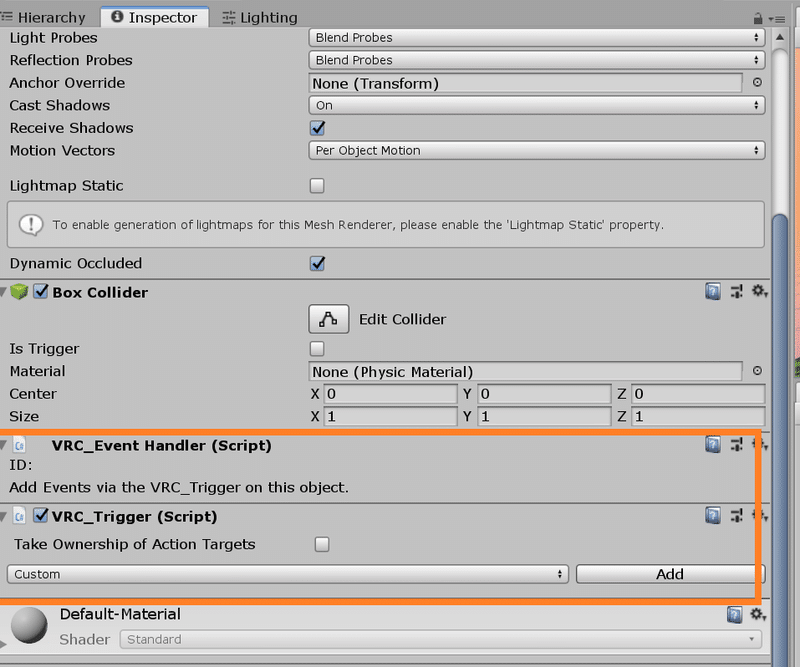Enable Lightmap Static checkbox
800x667 pixels.
tap(317, 185)
